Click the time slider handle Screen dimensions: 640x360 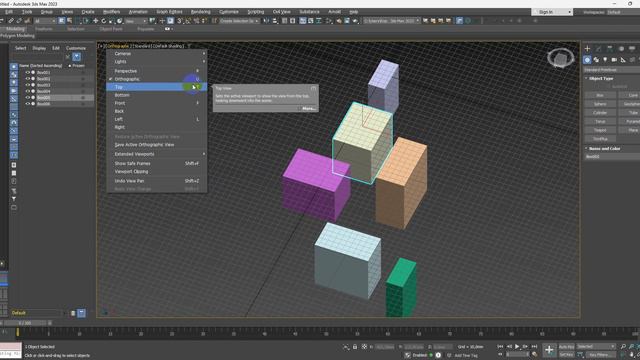click(25, 323)
